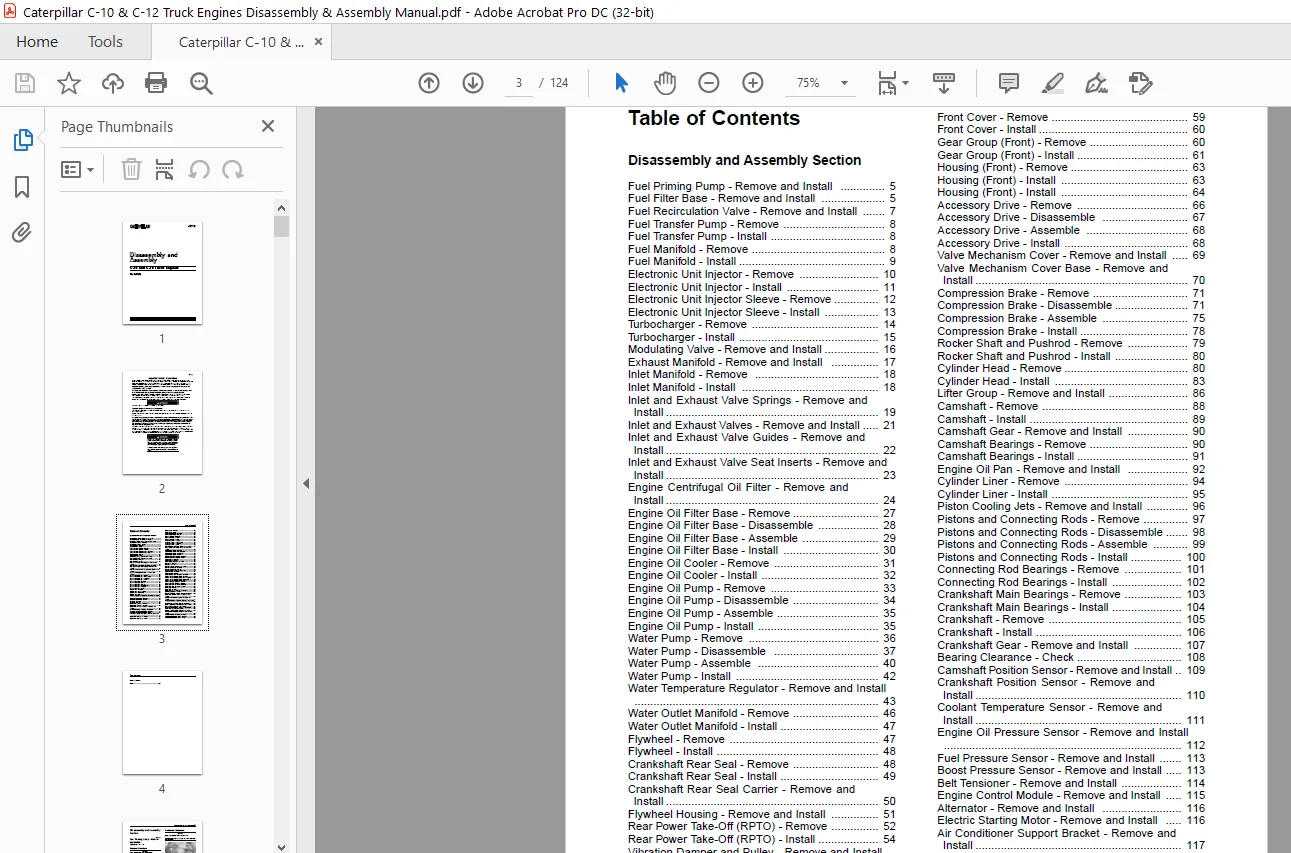Click the 'Engine Oil Pan - Remove and Install' entry
Viewport: 1291px width, 853px height.
point(1071,469)
